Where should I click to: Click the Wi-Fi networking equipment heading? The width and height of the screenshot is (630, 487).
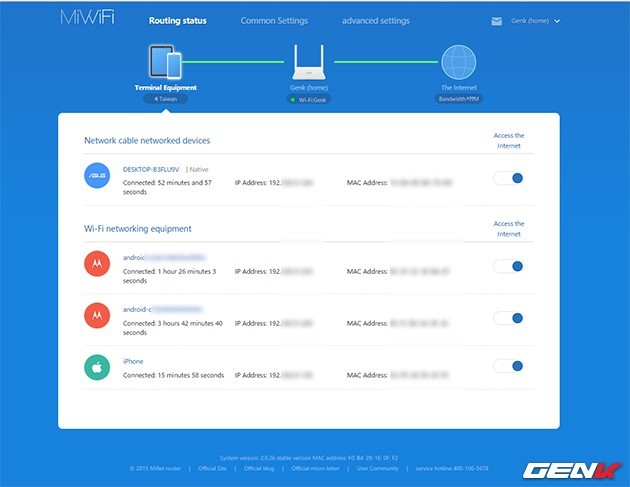tap(137, 229)
